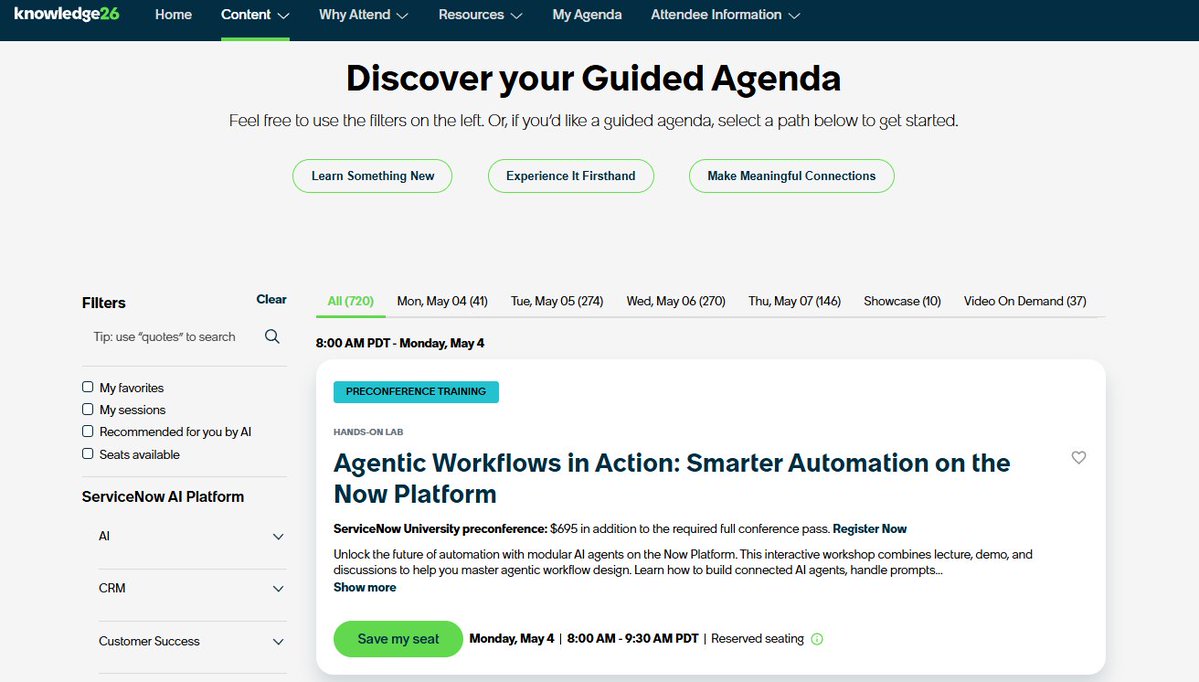Click Show more to expand the description

pos(365,587)
